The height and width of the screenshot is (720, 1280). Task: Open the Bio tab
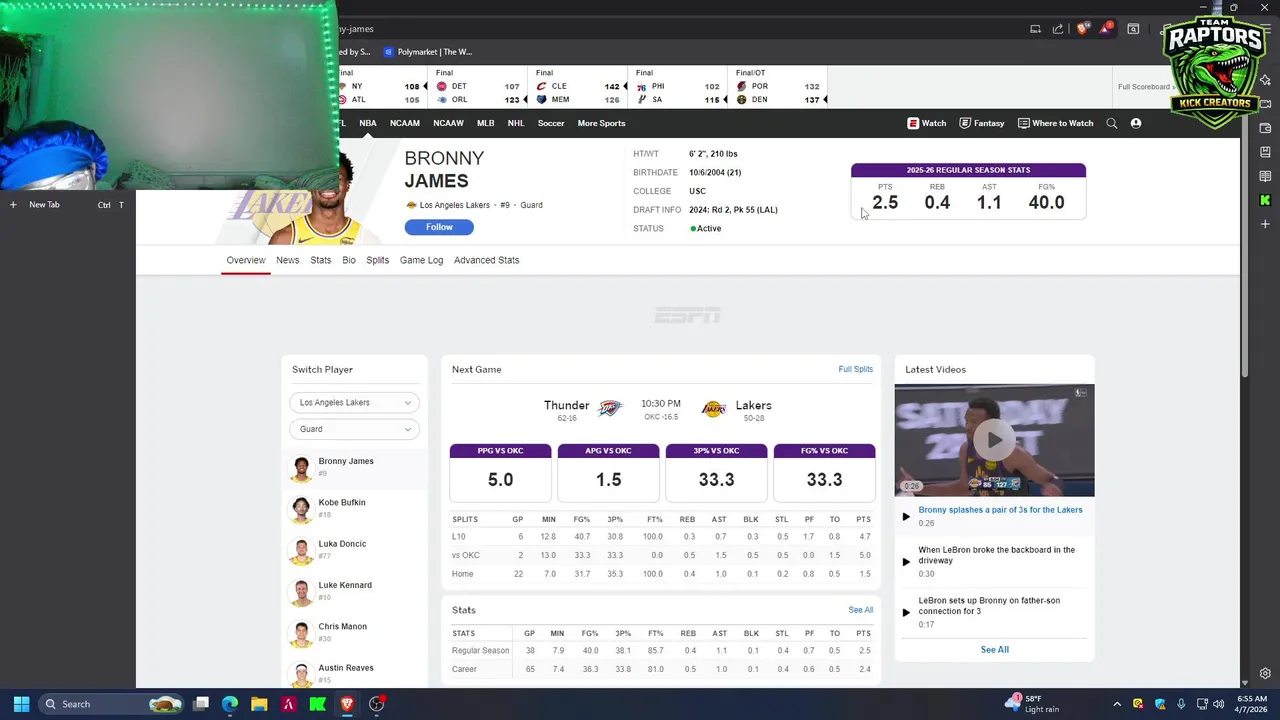click(x=349, y=260)
